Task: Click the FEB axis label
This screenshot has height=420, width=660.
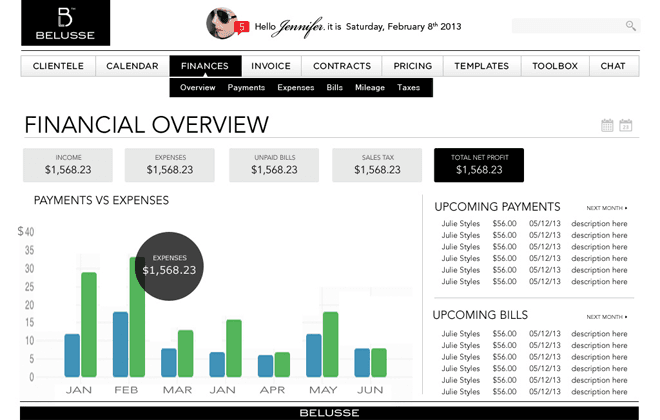Action: click(126, 390)
